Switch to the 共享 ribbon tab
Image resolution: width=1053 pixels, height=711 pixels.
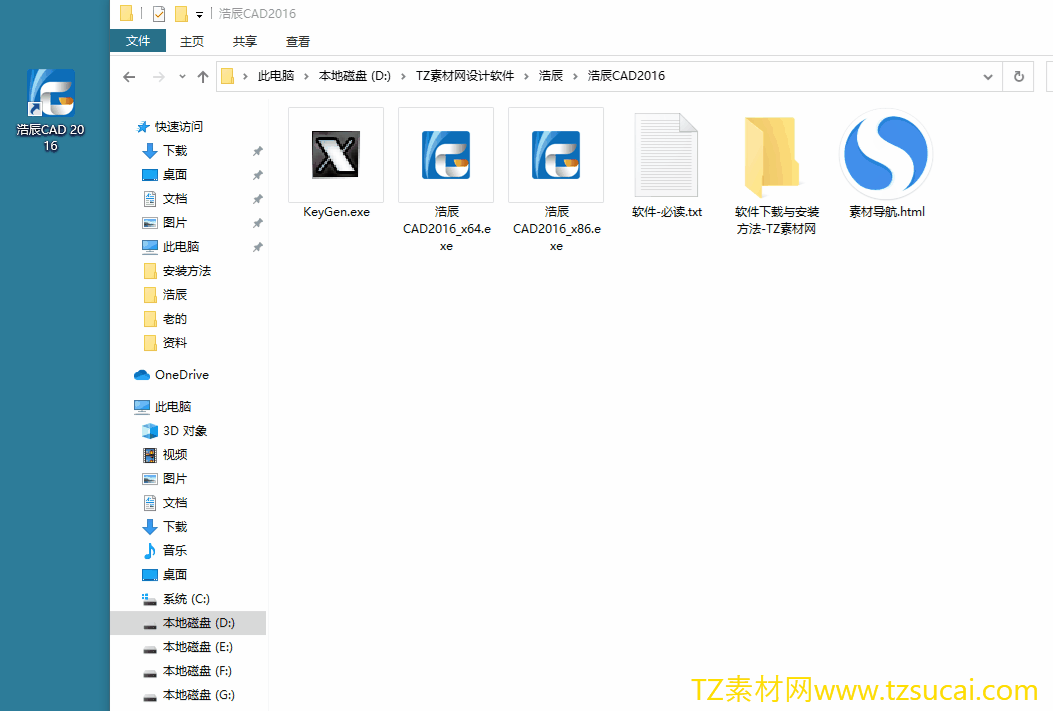point(245,42)
